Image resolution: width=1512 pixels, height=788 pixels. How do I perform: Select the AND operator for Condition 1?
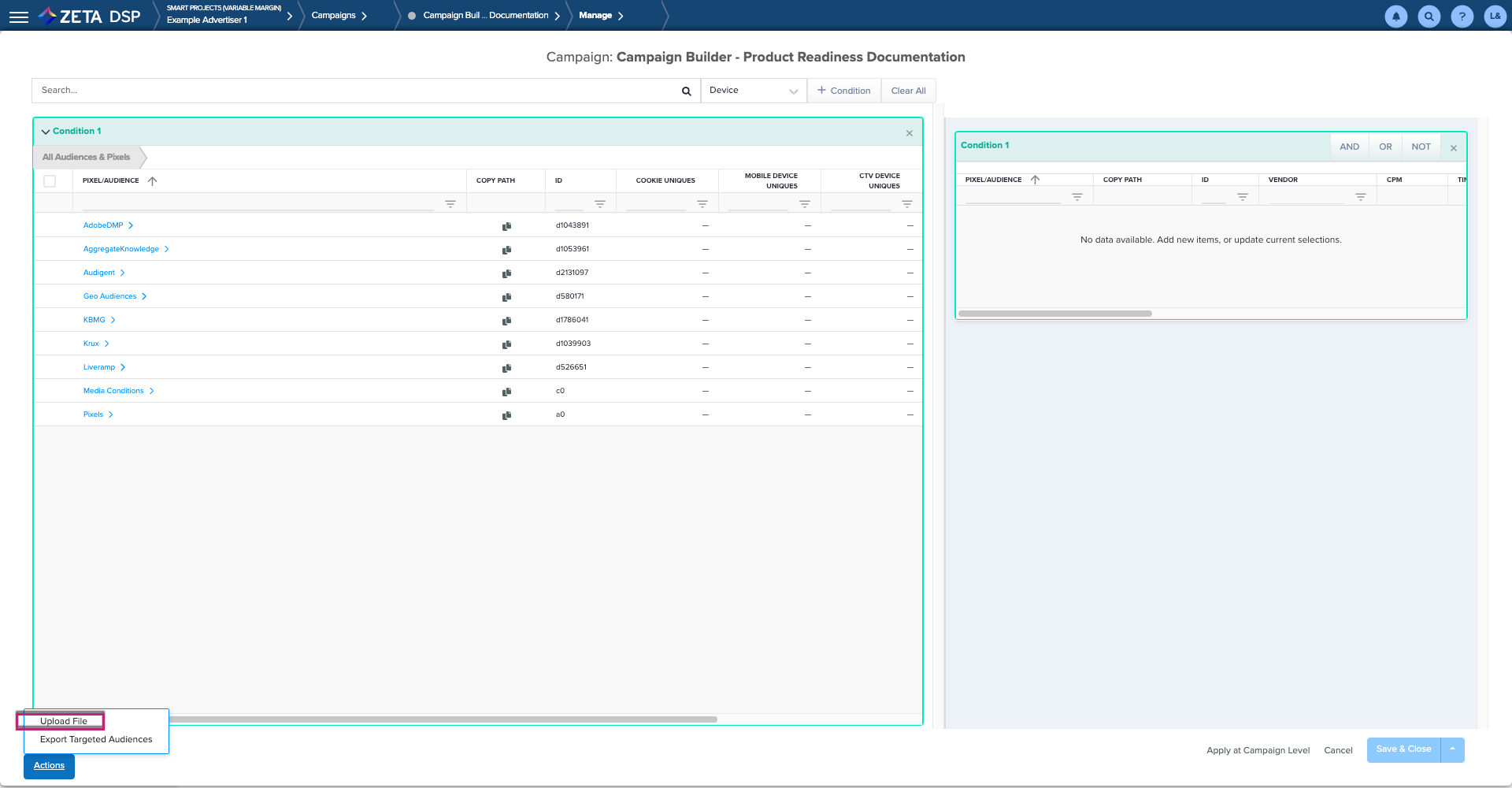pyautogui.click(x=1349, y=147)
